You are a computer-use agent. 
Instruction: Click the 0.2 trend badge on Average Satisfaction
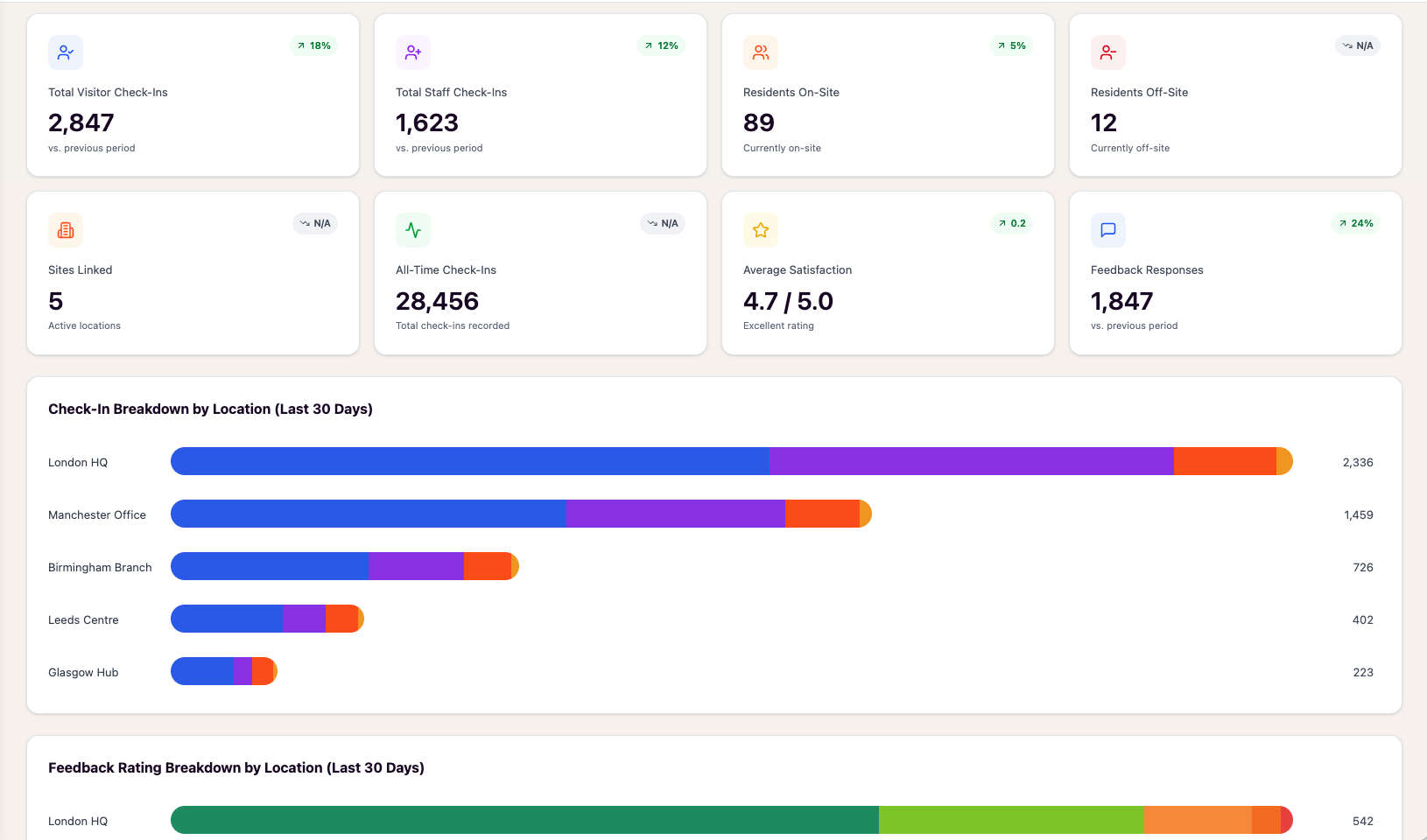click(x=1011, y=223)
